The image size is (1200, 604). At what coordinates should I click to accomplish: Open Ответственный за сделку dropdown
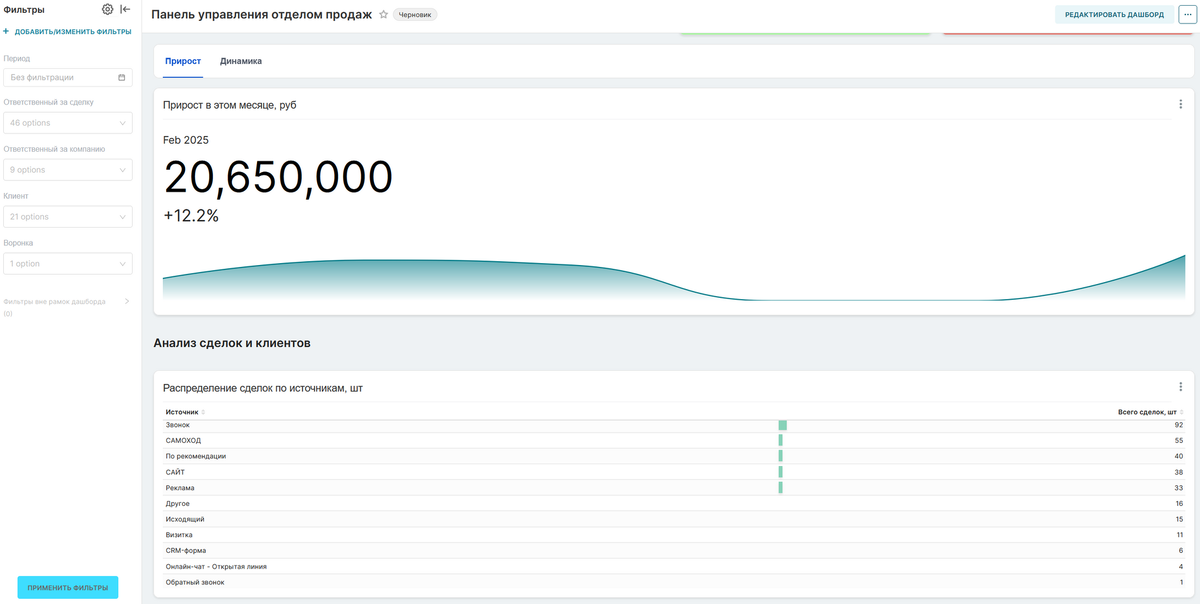(68, 123)
